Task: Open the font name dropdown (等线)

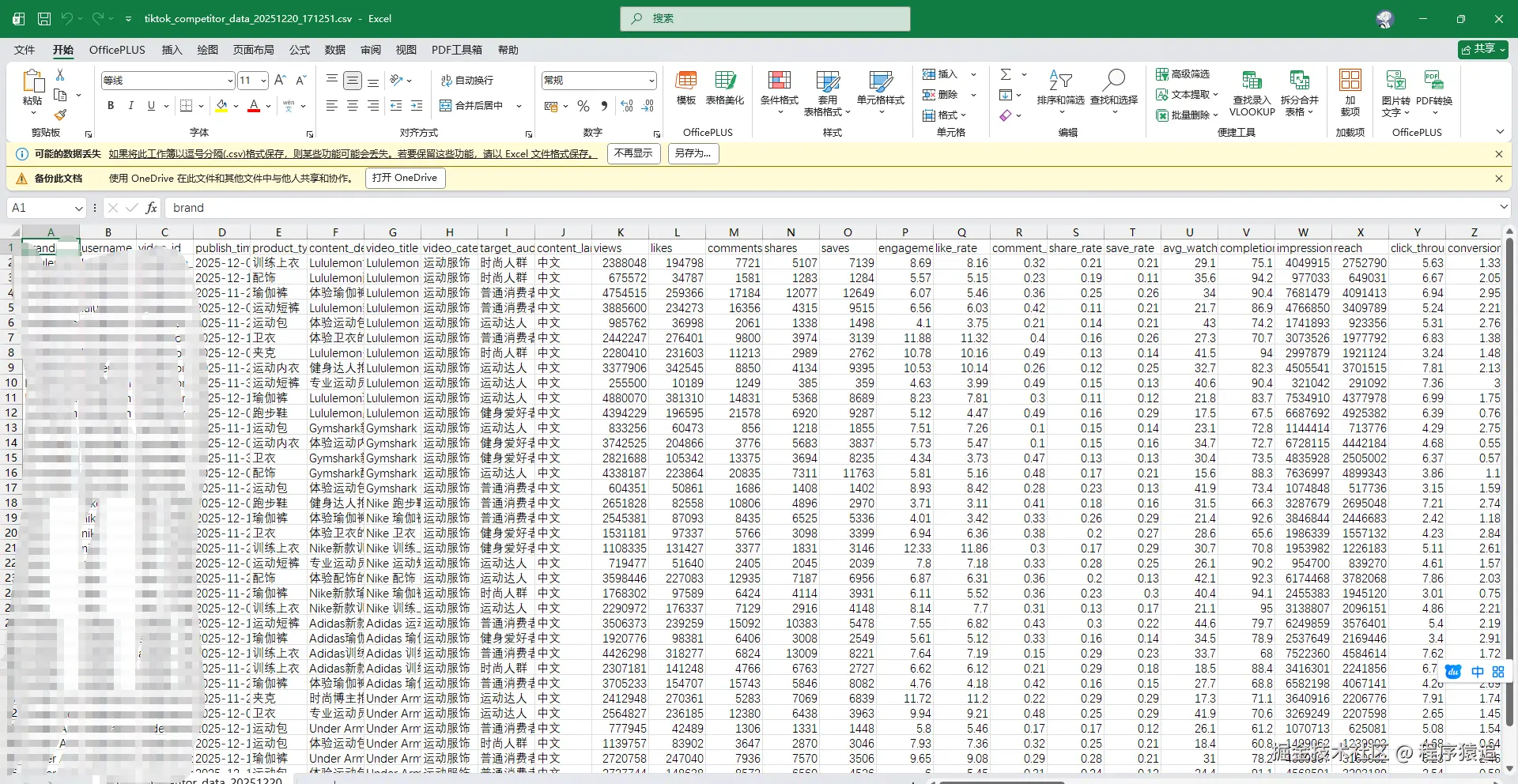Action: (x=230, y=80)
